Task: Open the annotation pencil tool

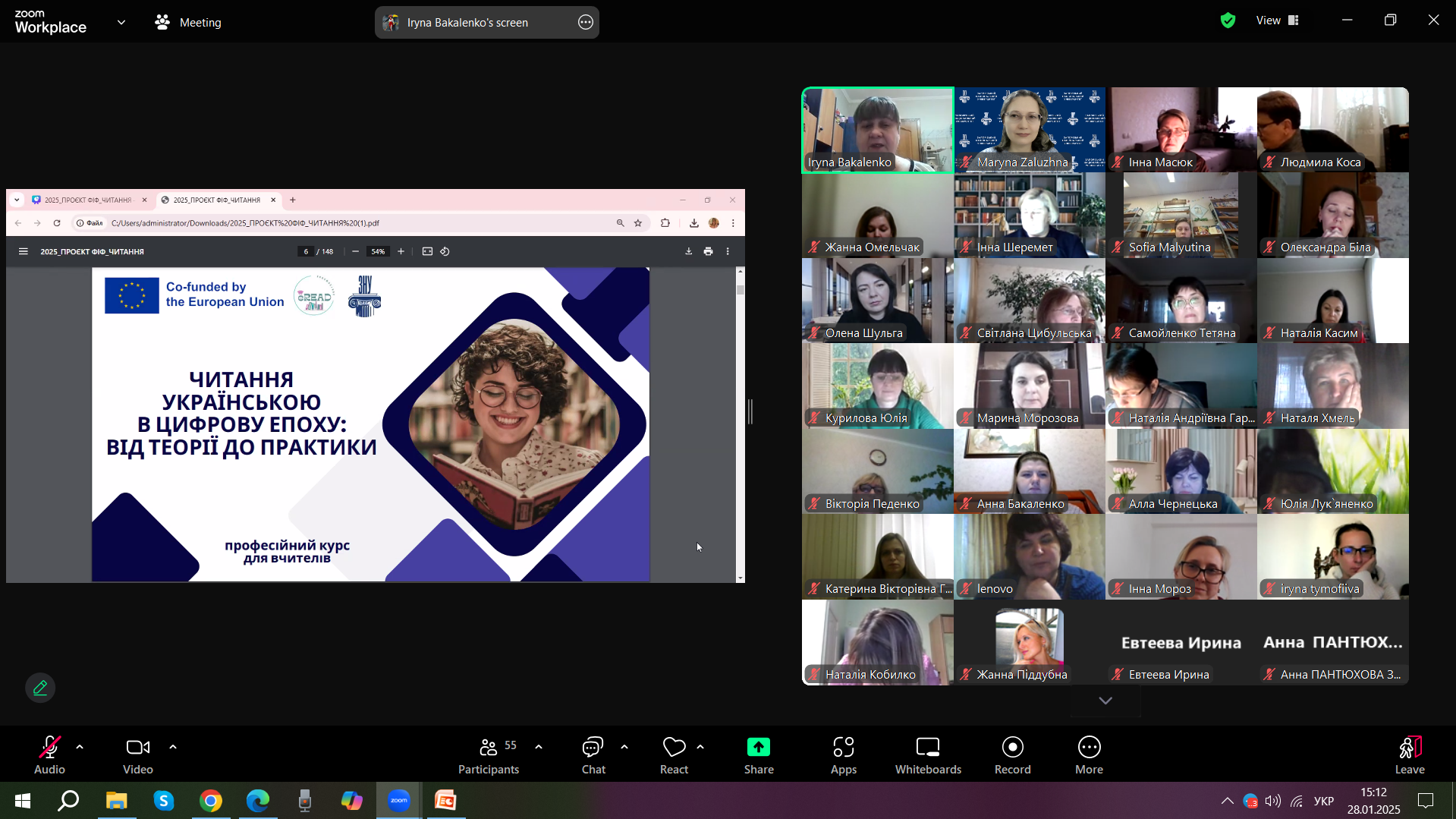Action: (40, 688)
